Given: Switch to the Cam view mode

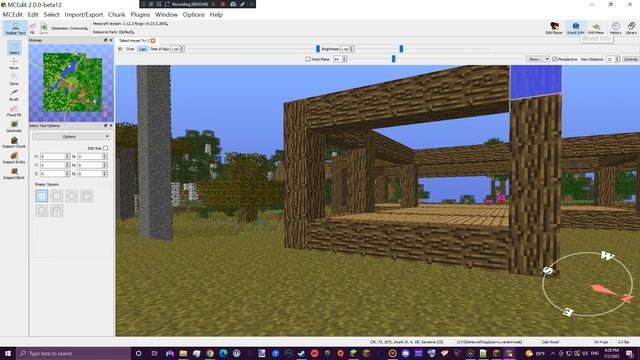Looking at the screenshot, I should (x=142, y=49).
